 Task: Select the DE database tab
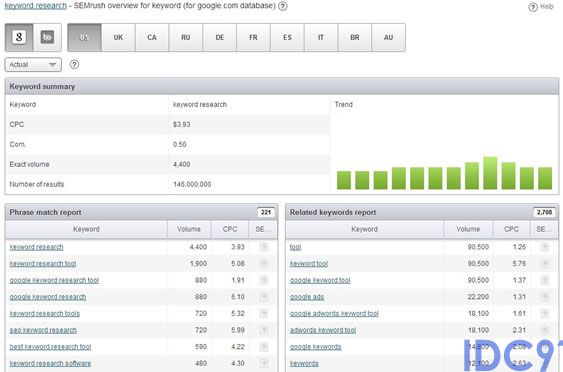pyautogui.click(x=219, y=37)
